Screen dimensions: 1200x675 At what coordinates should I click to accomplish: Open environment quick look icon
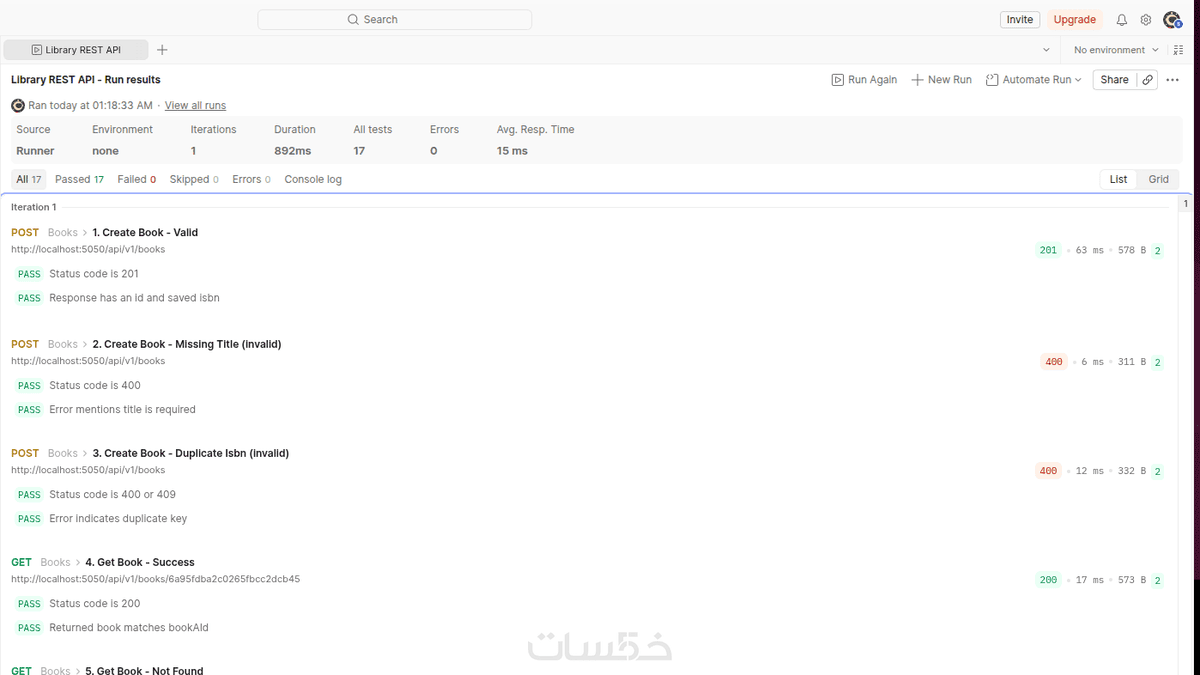(x=1178, y=50)
